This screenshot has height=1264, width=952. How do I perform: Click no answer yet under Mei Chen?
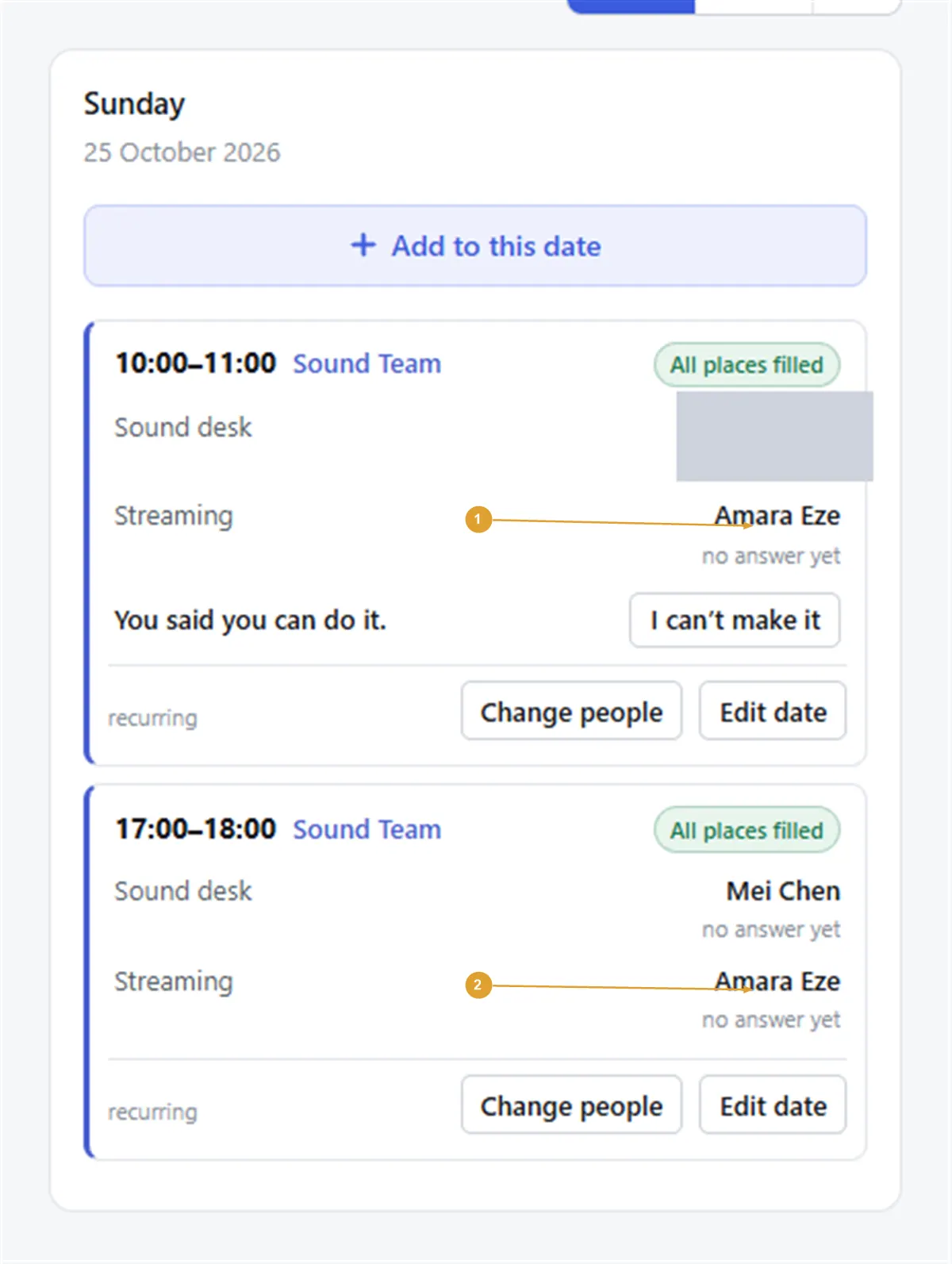click(771, 929)
